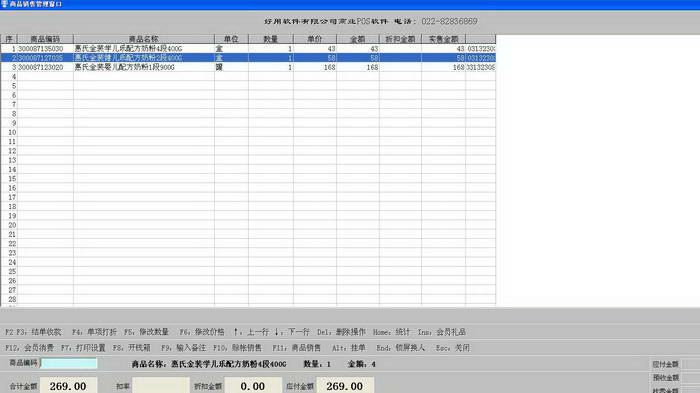Click the Home 统计 shortcut label
Image resolution: width=700 pixels, height=393 pixels.
[x=391, y=332]
